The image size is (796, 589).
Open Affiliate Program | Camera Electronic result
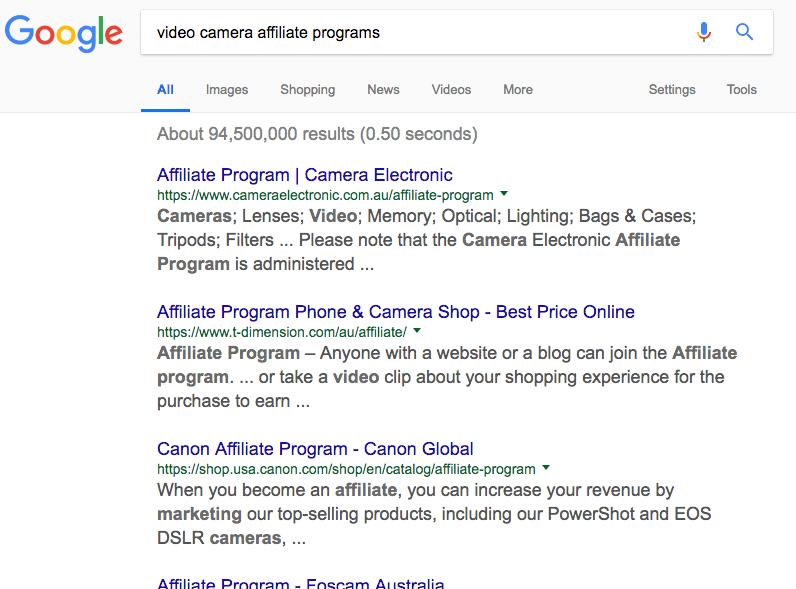coord(305,175)
